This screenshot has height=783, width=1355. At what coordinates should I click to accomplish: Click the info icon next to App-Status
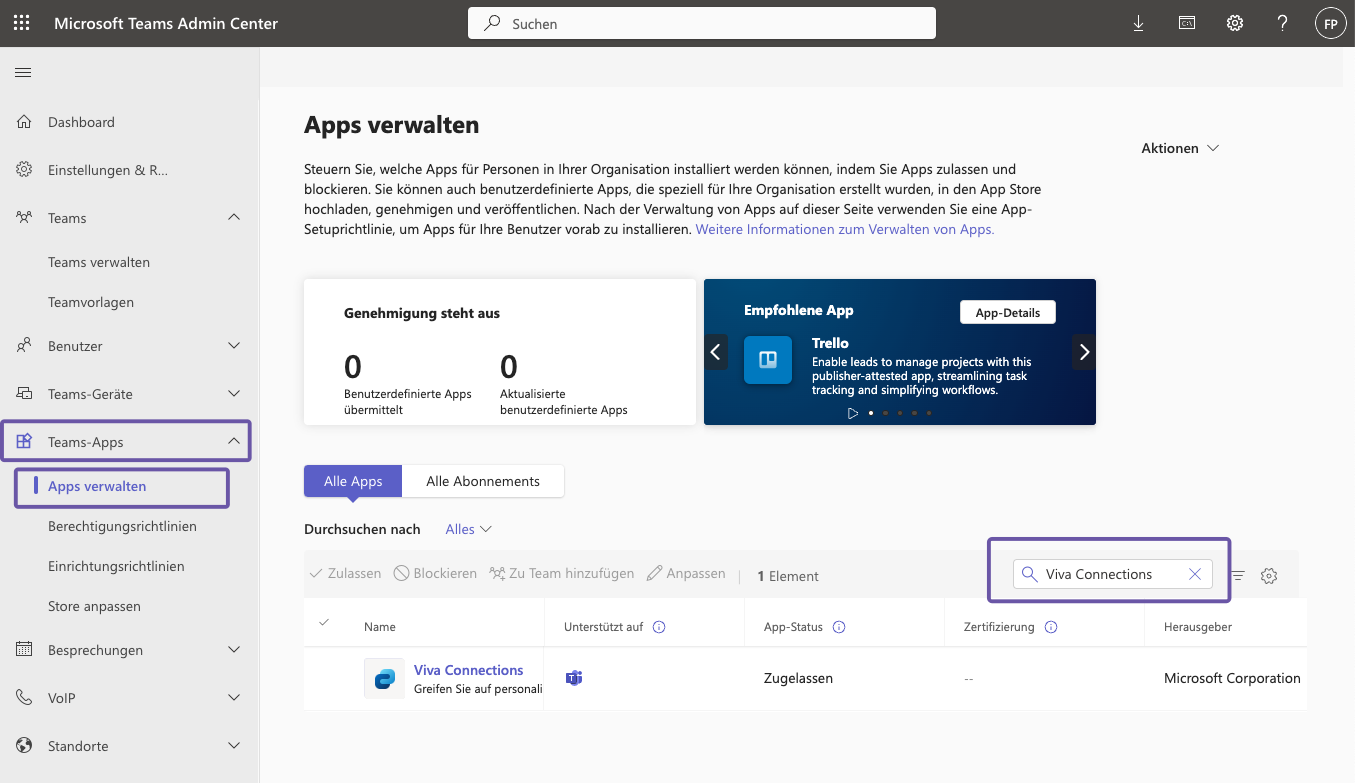point(839,627)
